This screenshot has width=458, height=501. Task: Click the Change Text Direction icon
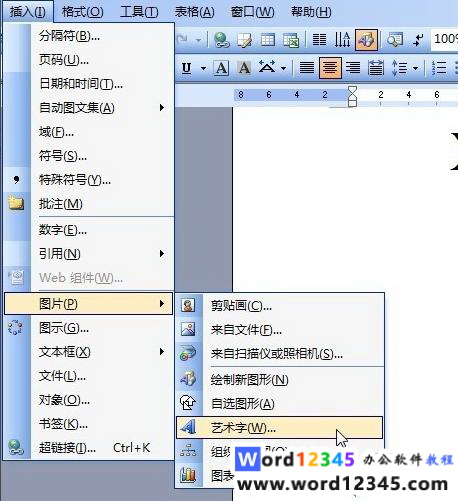pos(342,40)
